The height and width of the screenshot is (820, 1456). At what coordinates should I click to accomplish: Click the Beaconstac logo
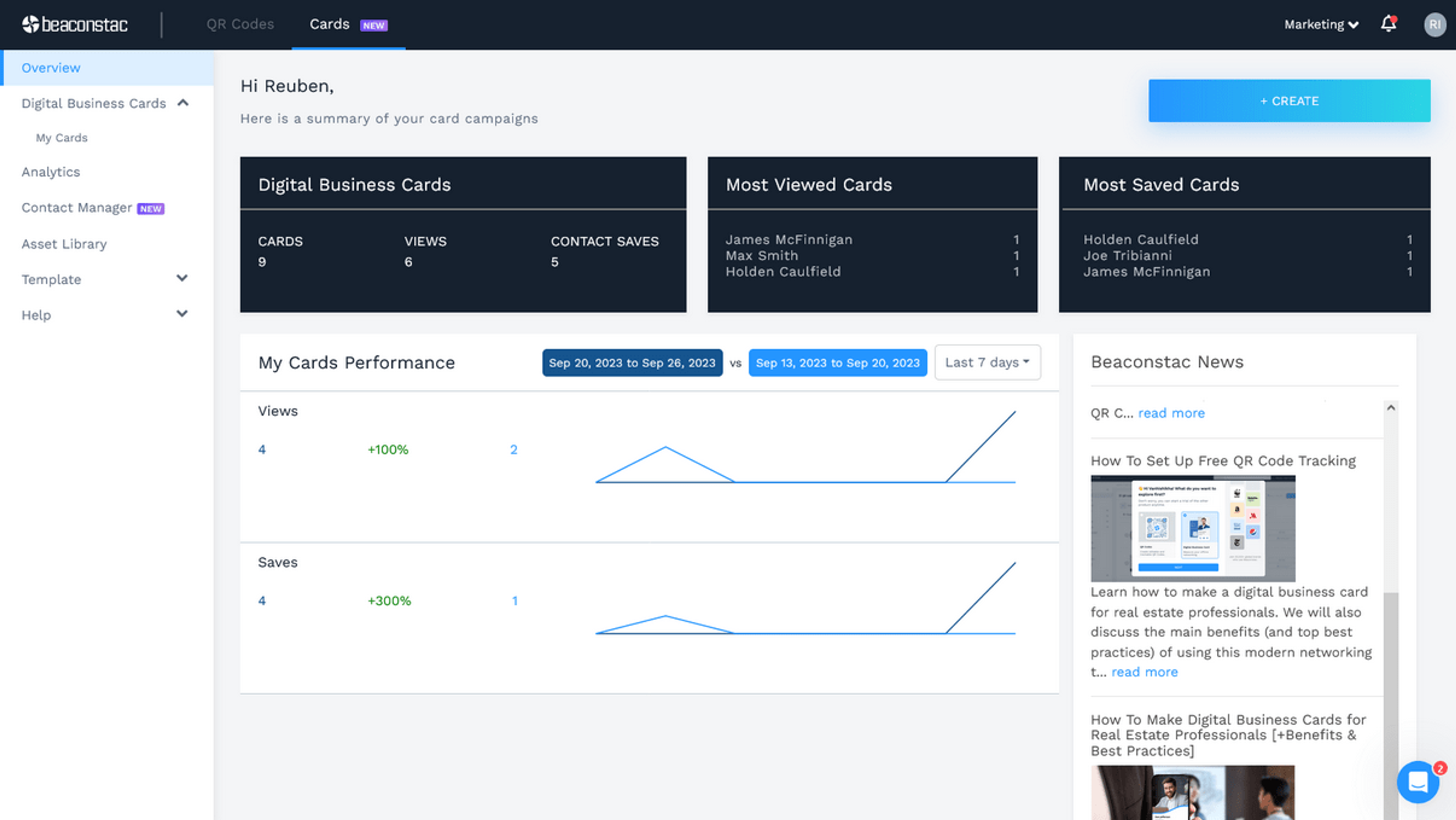pyautogui.click(x=75, y=24)
